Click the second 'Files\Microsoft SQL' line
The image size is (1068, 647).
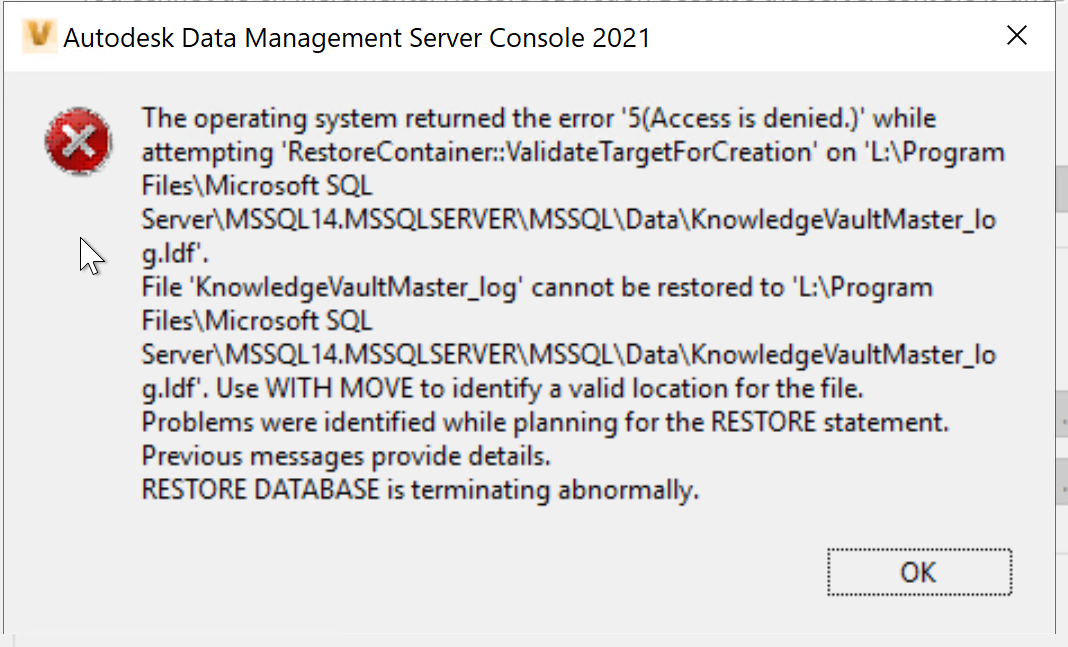(257, 322)
